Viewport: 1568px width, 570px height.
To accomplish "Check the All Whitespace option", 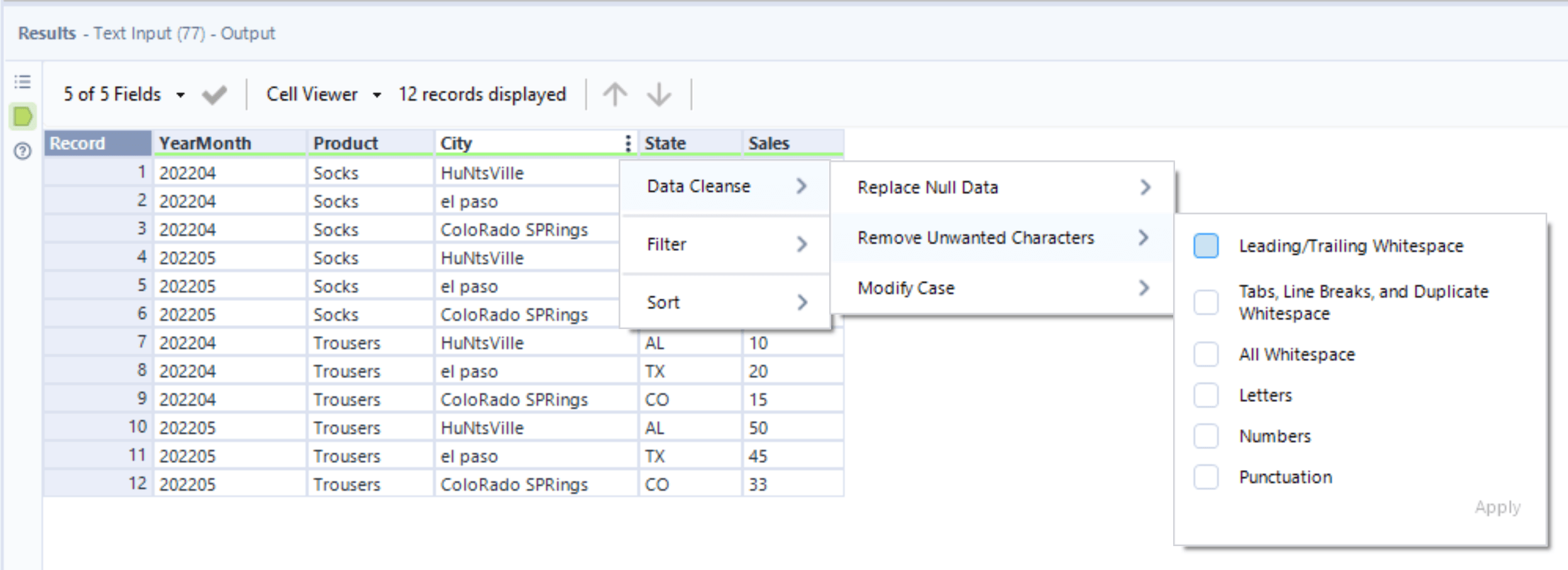I will (x=1206, y=354).
